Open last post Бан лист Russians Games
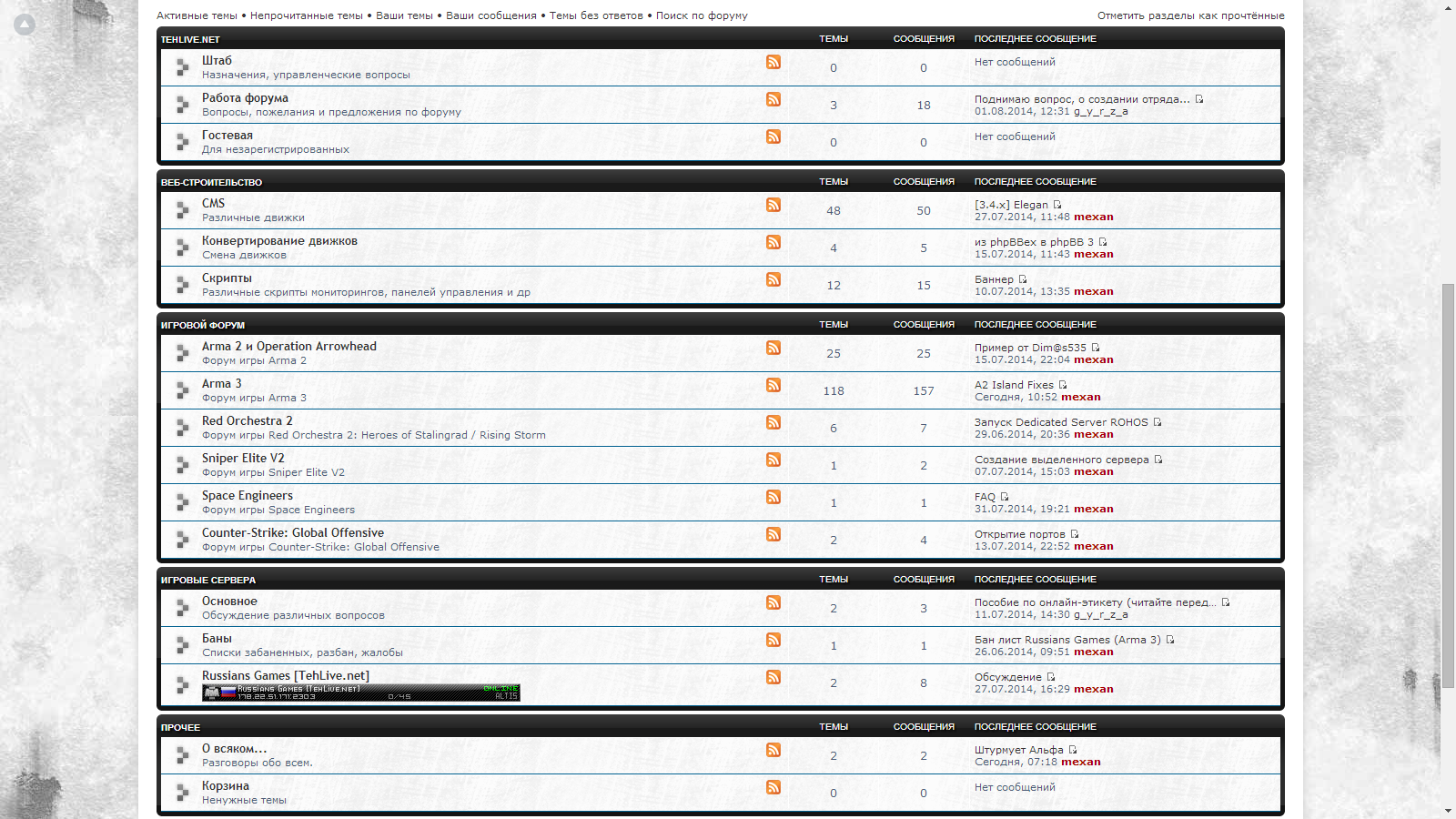This screenshot has width=1456, height=819. coord(1067,640)
